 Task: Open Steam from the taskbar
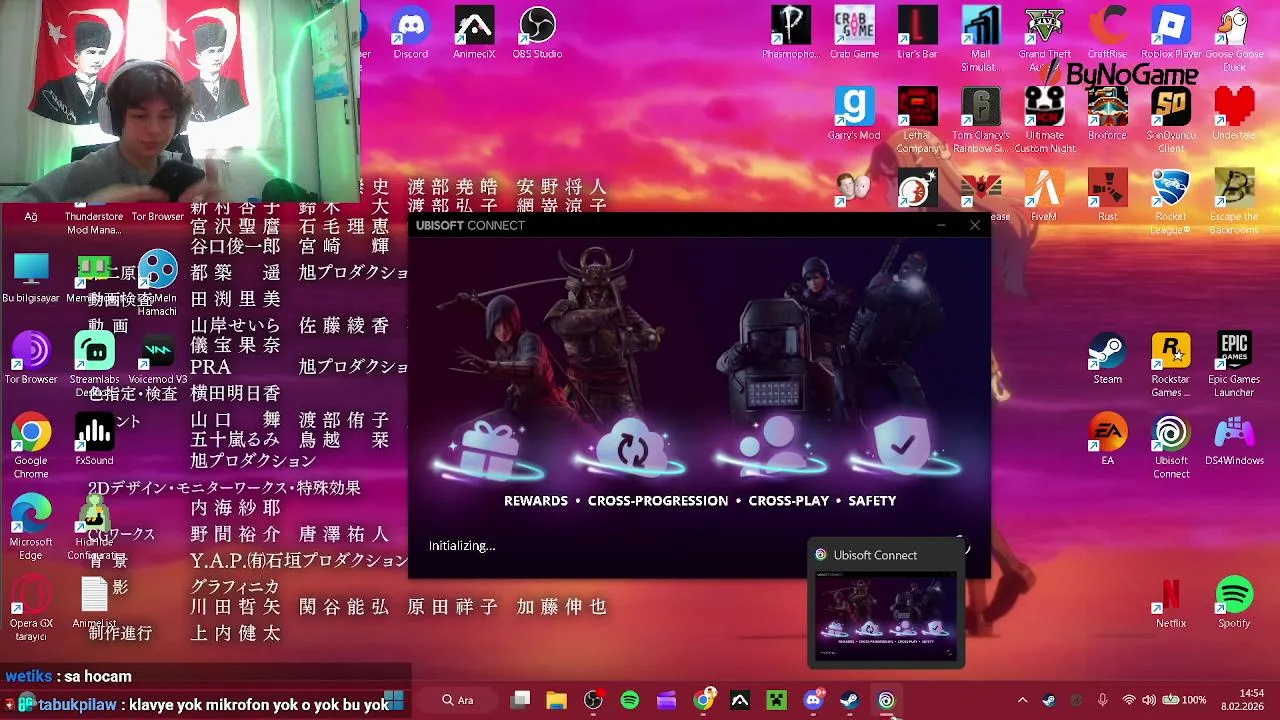pos(850,701)
